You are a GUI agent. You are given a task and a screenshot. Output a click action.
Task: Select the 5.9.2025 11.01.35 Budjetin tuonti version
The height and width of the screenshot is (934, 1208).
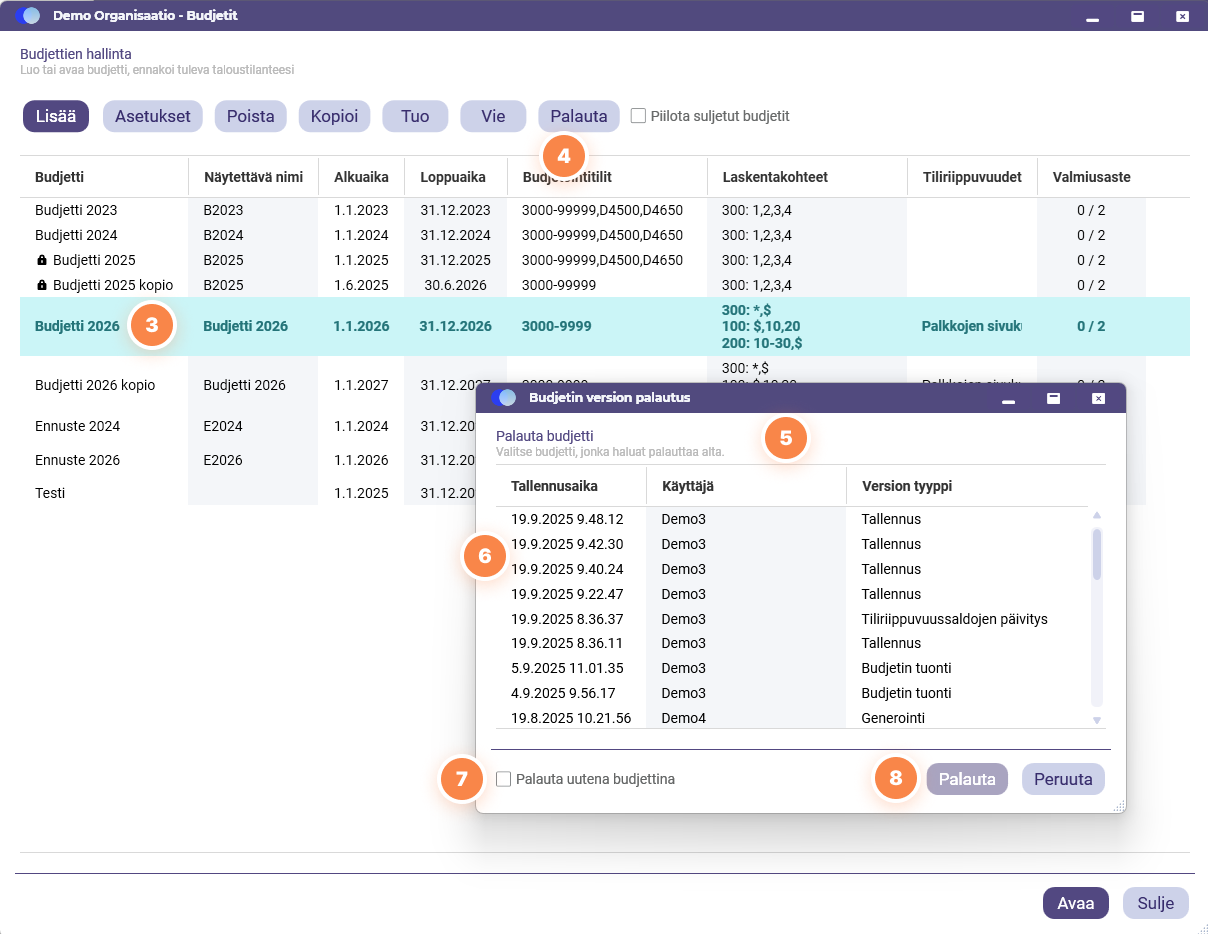point(792,668)
